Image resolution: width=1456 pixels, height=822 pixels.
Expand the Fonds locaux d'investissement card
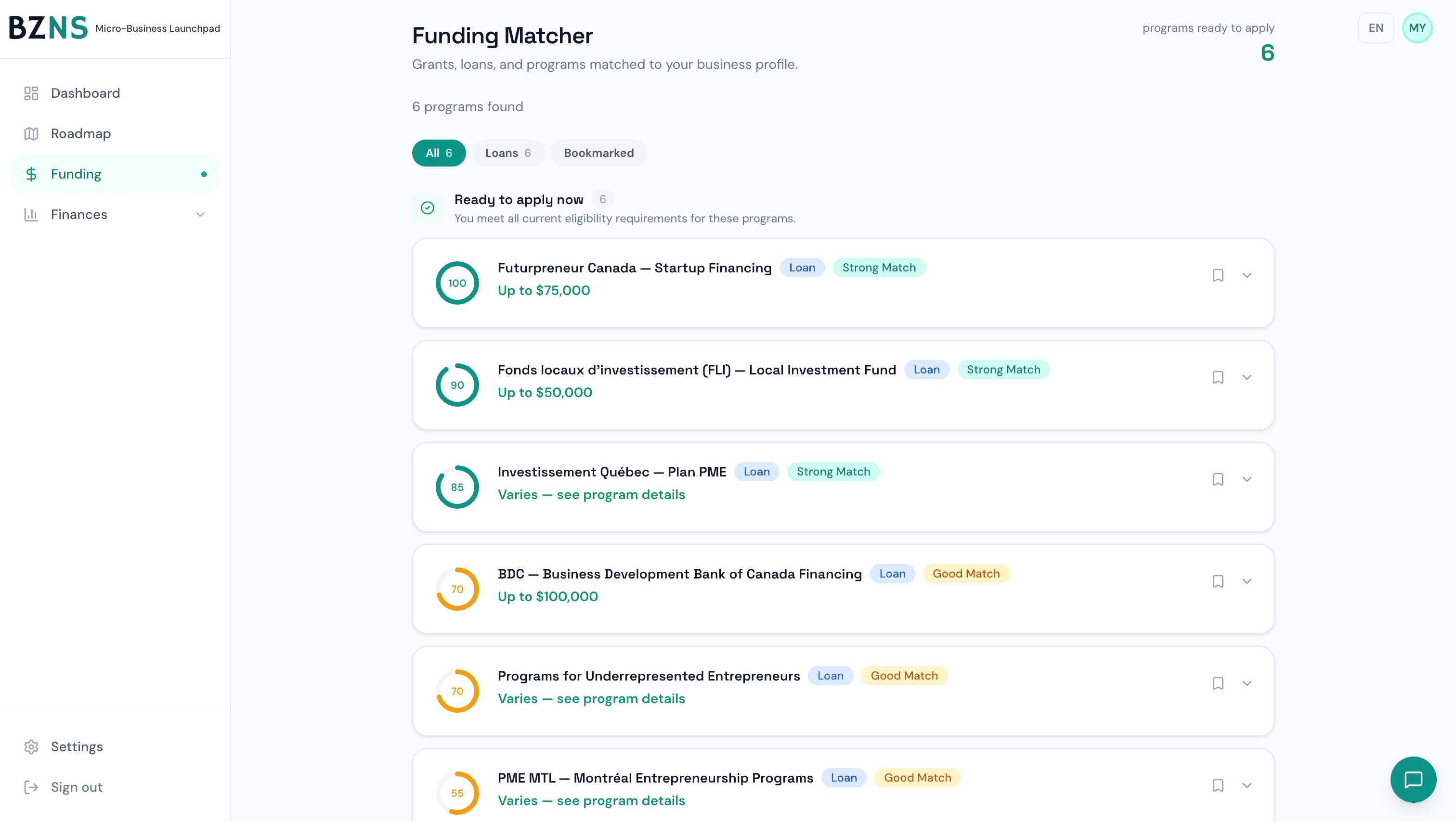tap(1248, 377)
